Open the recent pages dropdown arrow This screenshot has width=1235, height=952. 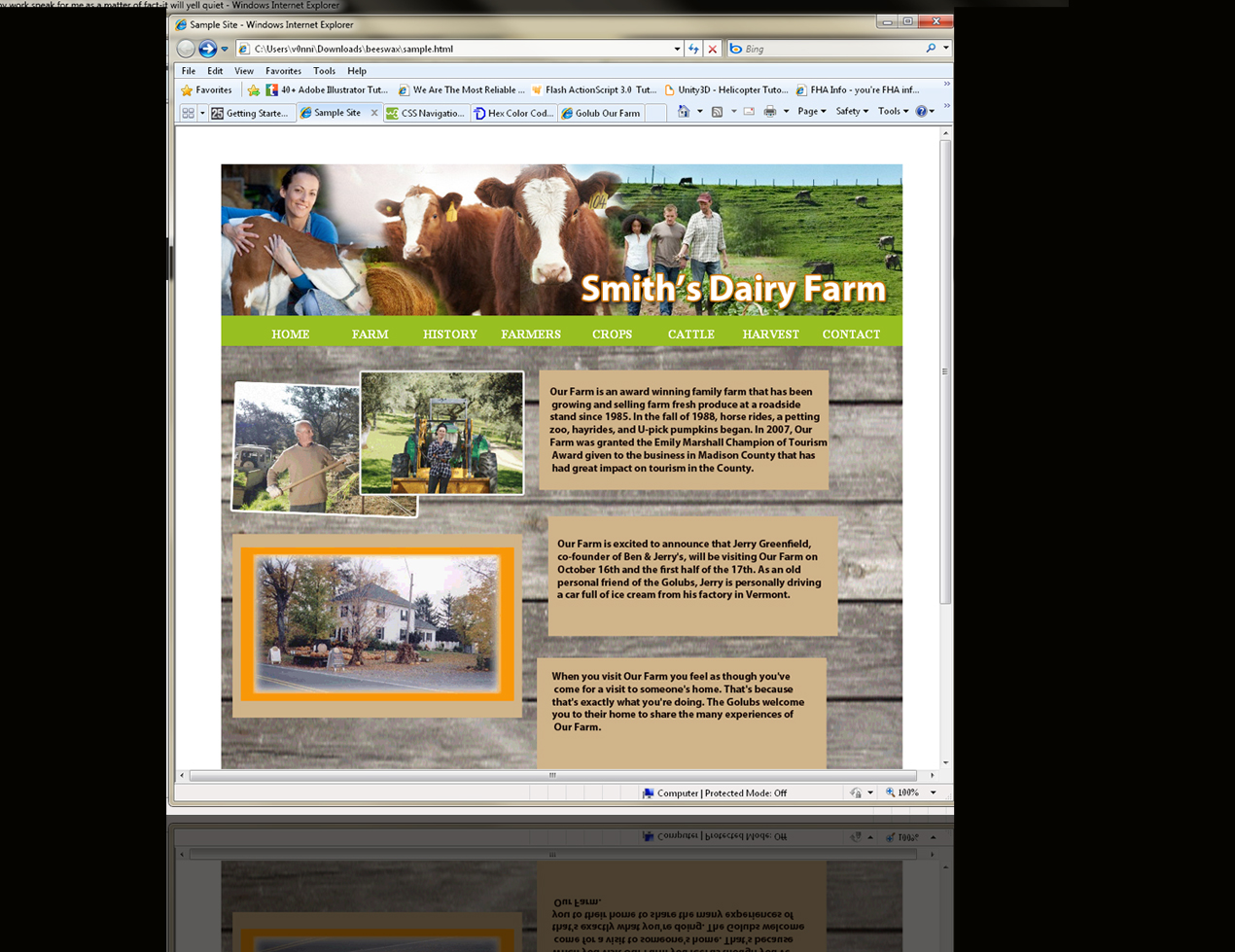[225, 49]
